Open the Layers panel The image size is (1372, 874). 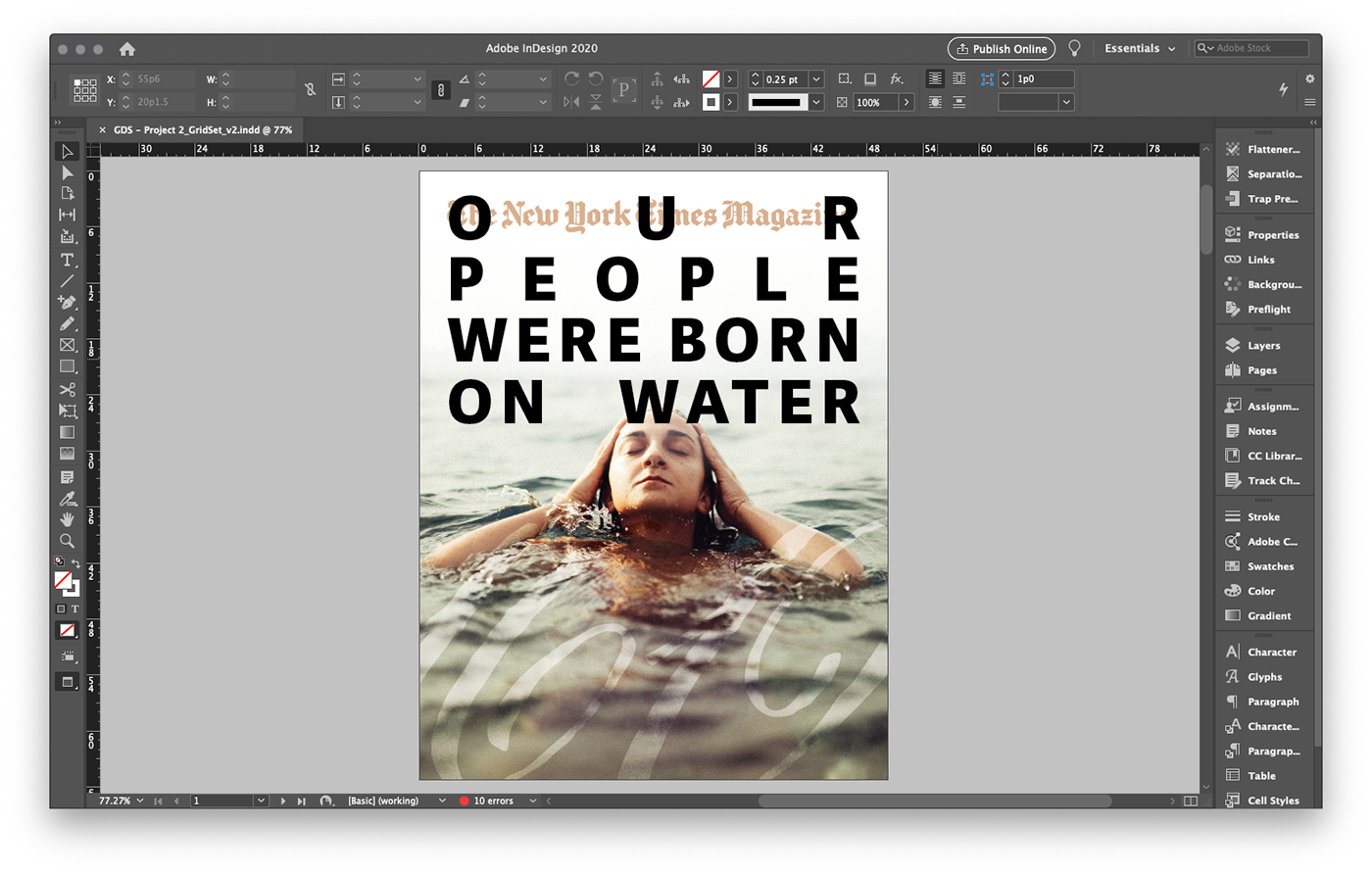(x=1263, y=345)
